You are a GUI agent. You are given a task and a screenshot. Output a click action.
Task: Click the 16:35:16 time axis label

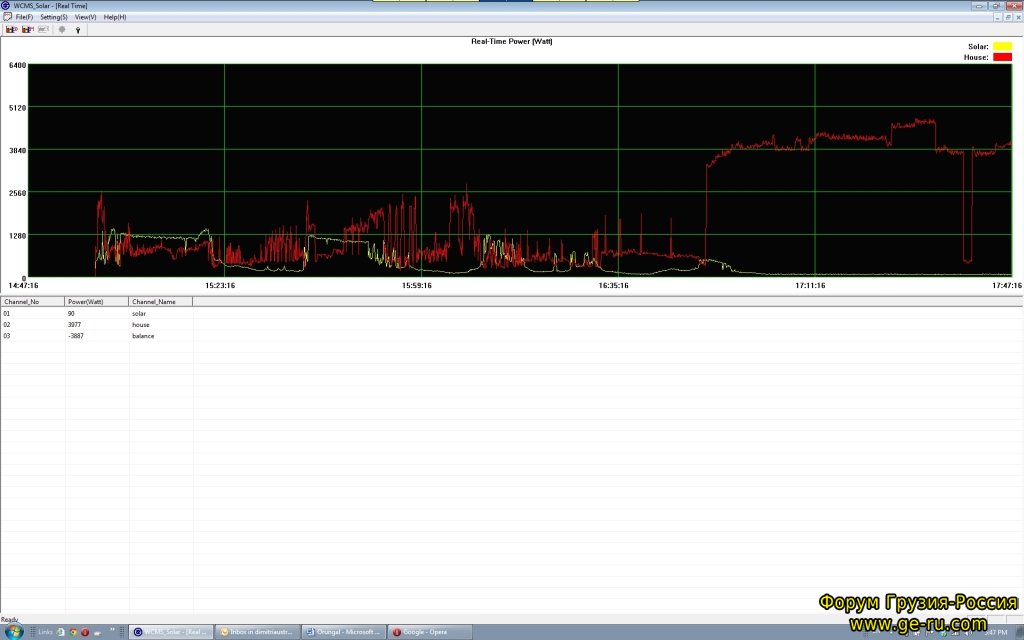614,285
